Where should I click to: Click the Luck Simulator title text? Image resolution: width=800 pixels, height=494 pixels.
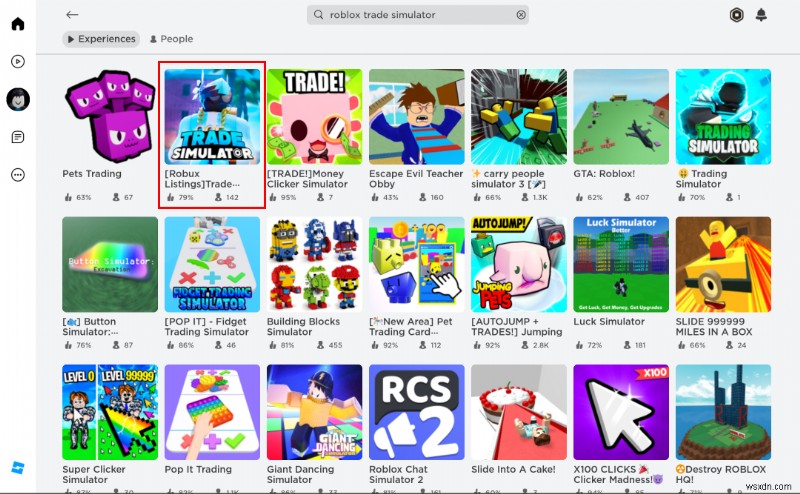pyautogui.click(x=609, y=322)
